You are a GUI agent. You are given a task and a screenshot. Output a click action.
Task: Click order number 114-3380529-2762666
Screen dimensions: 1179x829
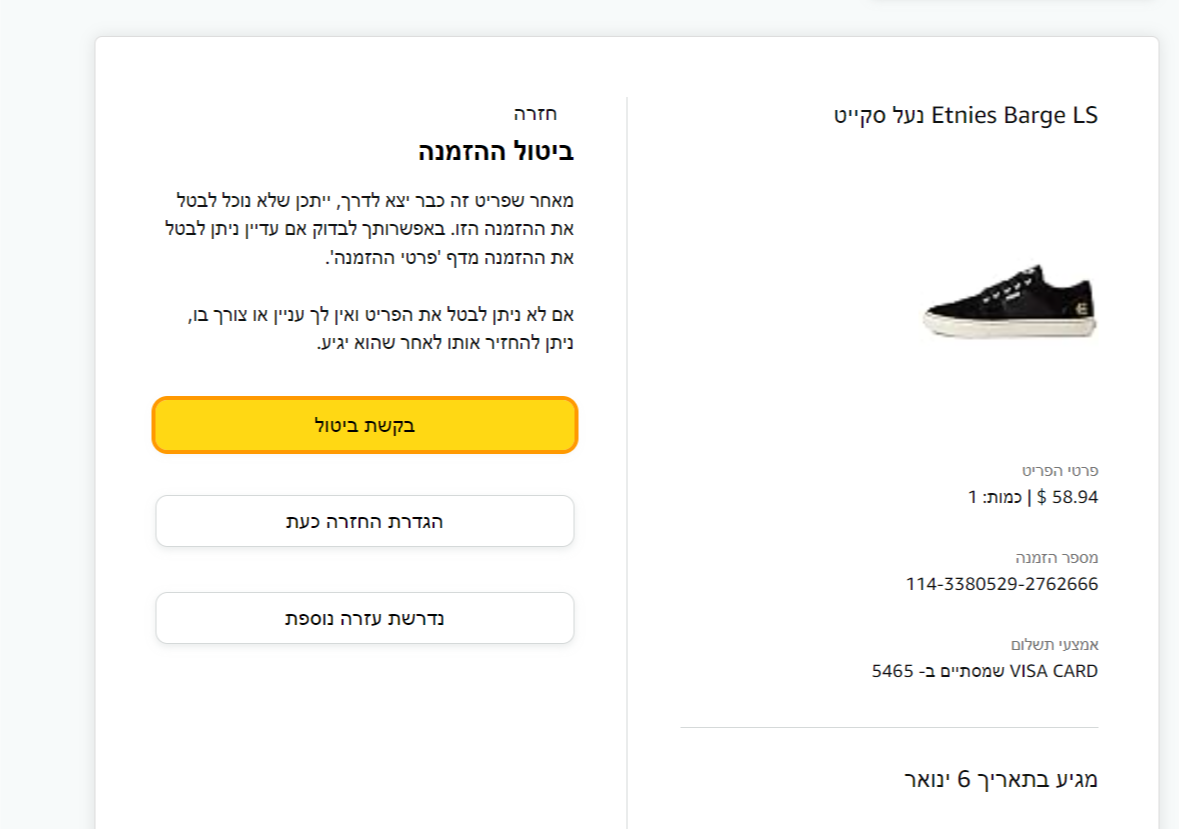1002,584
